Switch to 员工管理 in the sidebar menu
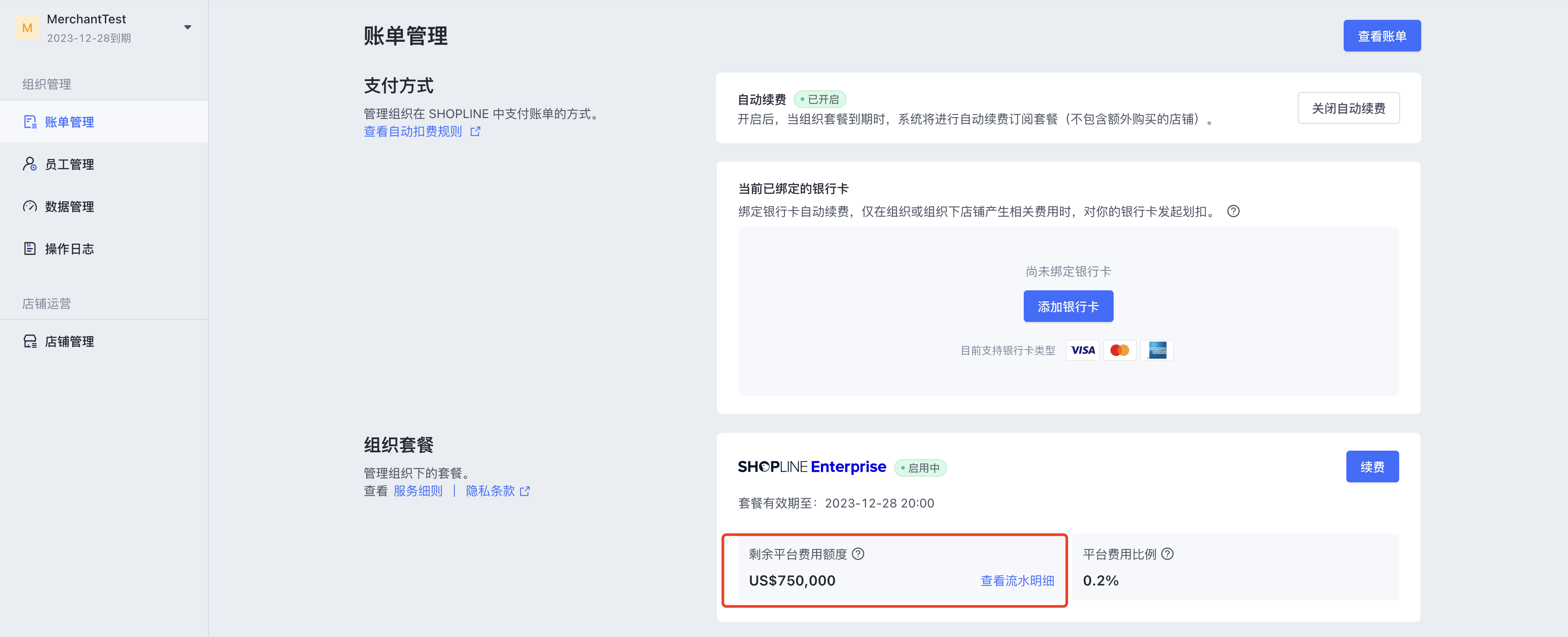Viewport: 1568px width, 637px height. click(x=69, y=164)
